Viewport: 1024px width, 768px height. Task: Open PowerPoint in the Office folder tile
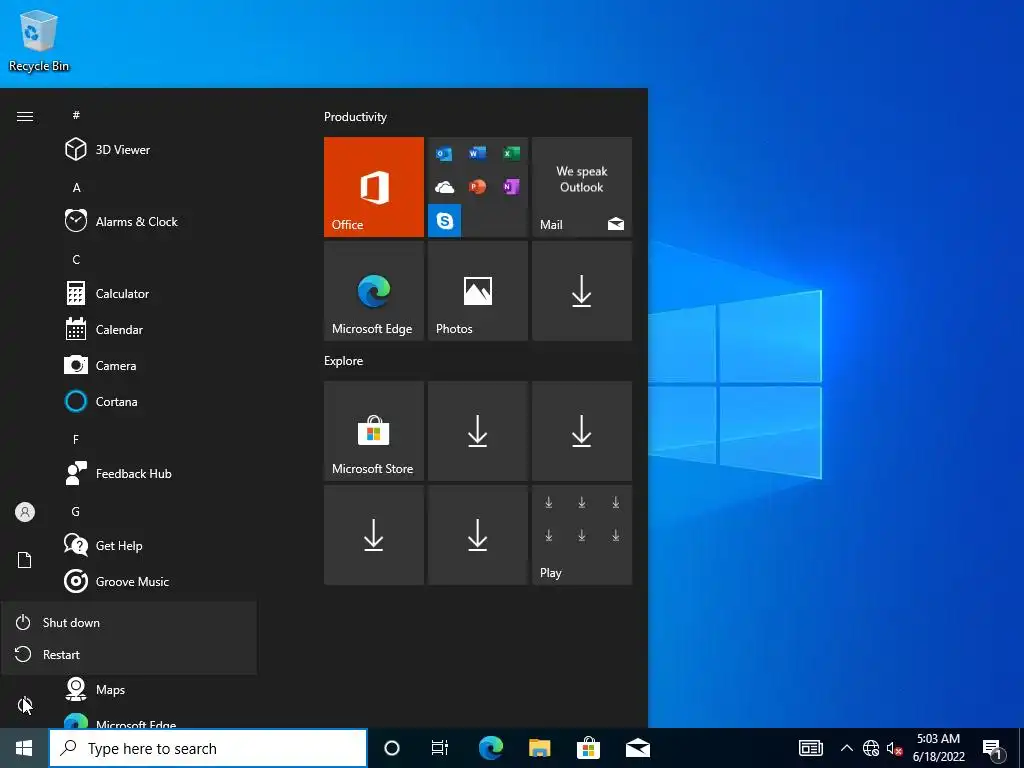(477, 187)
